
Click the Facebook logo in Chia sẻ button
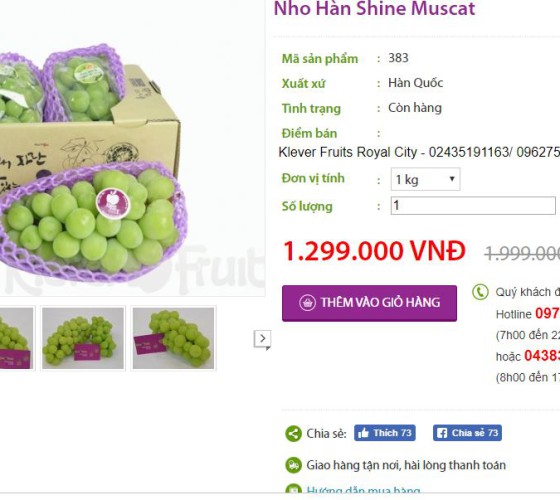442,433
